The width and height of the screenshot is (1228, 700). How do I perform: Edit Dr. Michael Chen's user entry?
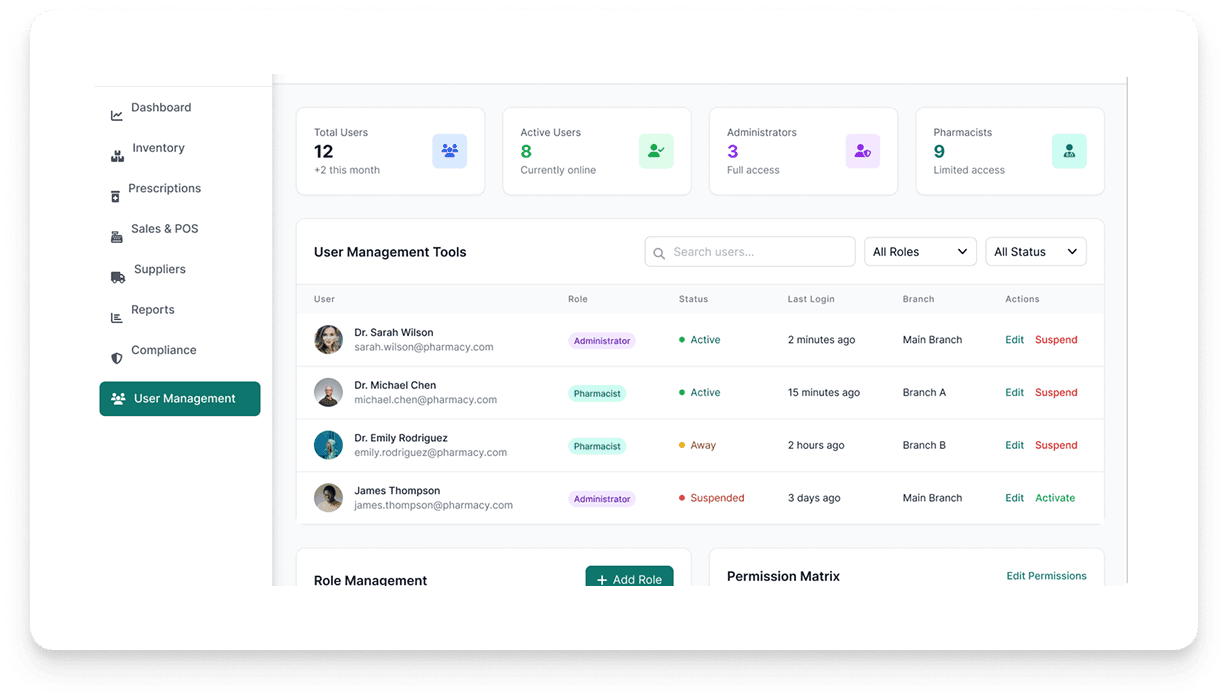click(1014, 392)
